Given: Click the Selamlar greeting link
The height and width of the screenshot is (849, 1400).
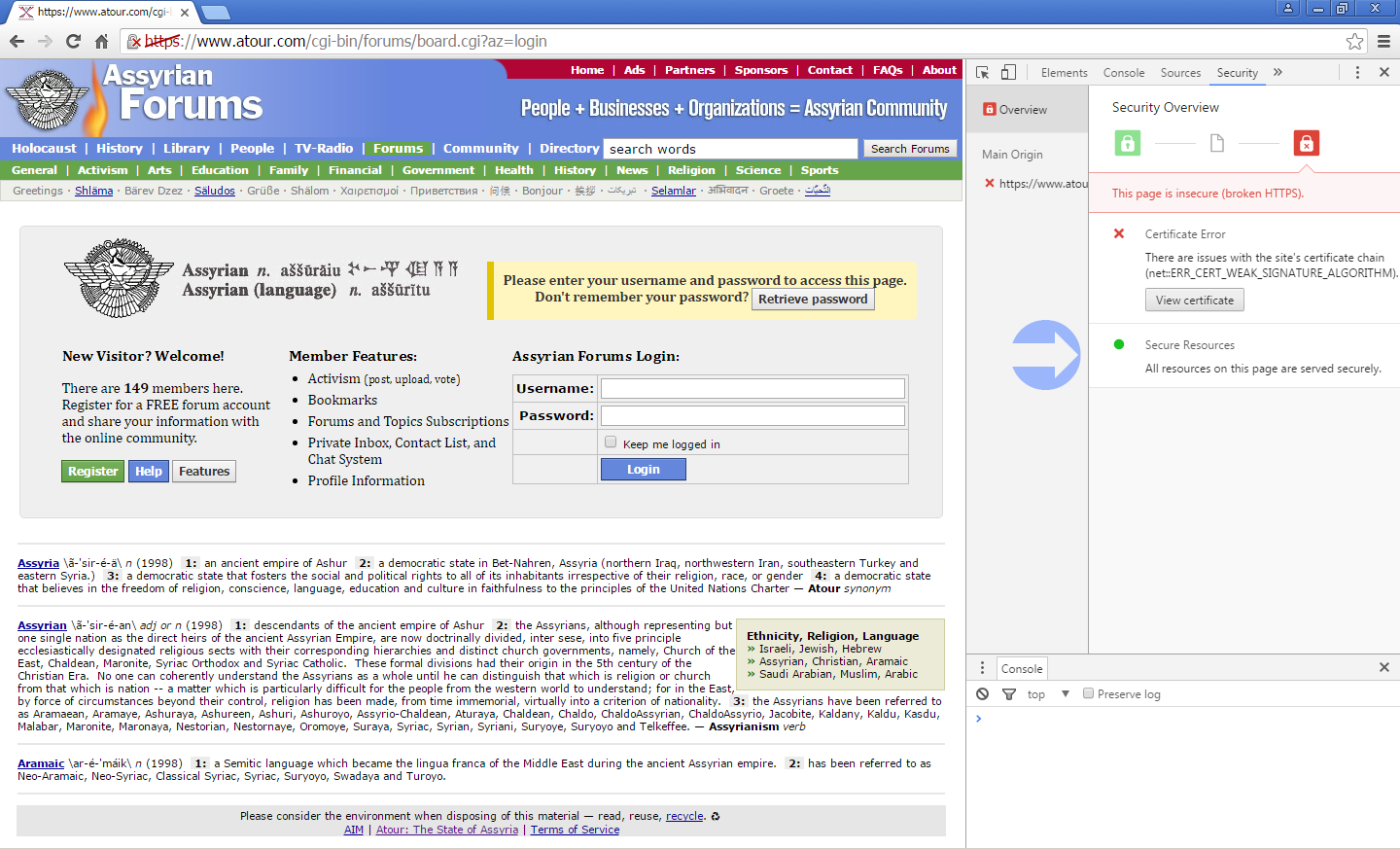Looking at the screenshot, I should click(x=674, y=191).
